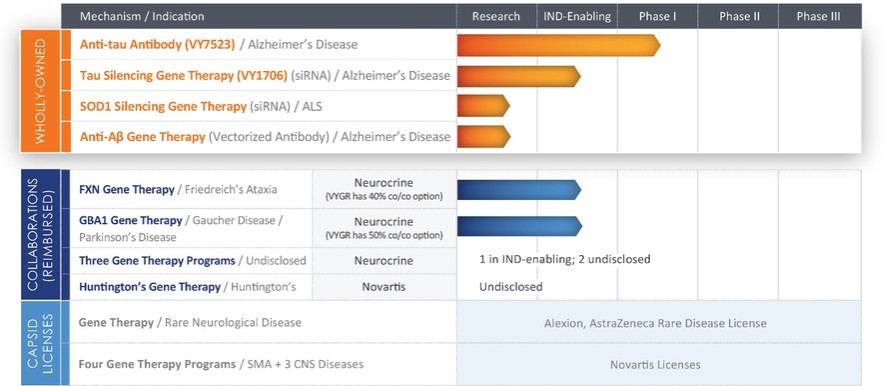Click the FXN Gene Therapy blue progress bar
892x386 pixels.
coord(519,190)
